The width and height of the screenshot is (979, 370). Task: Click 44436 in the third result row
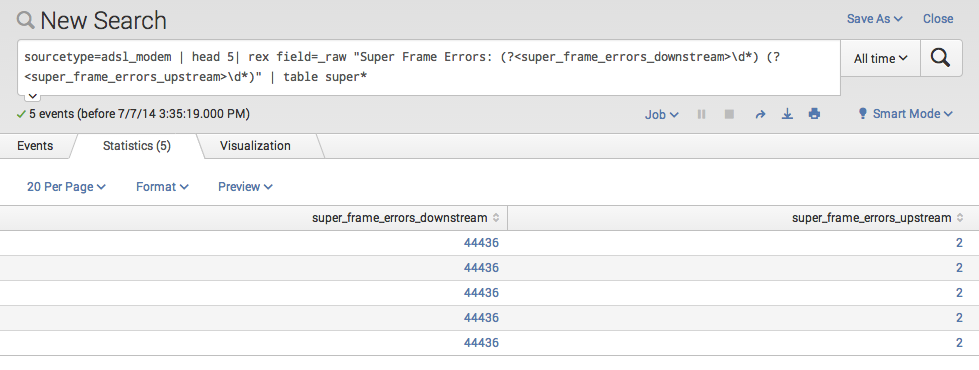pos(481,293)
